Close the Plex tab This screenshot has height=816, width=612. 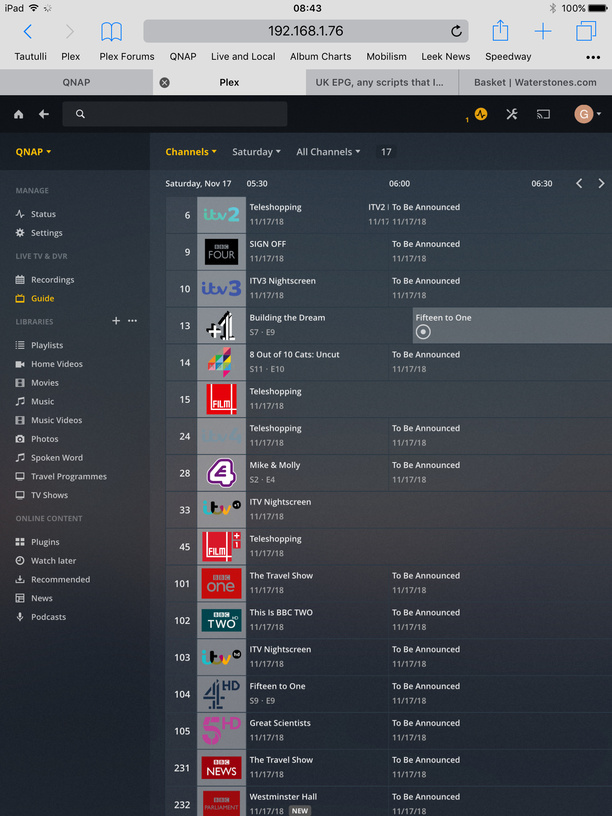point(164,82)
